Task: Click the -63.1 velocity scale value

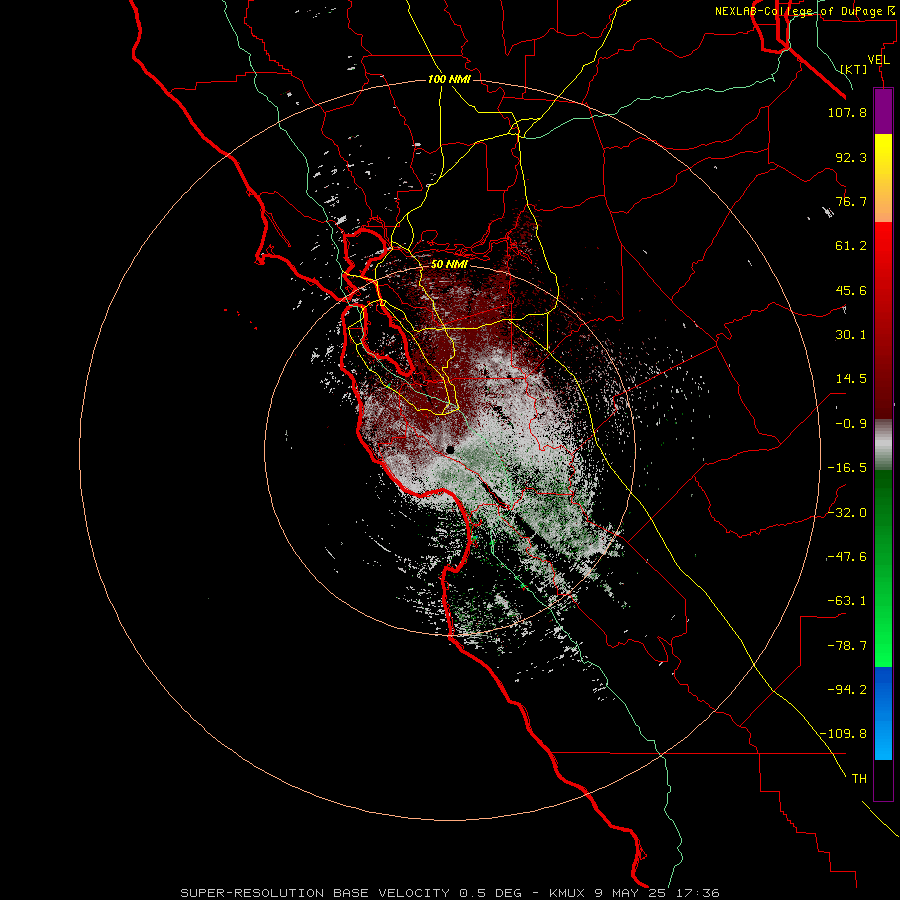Action: tap(847, 601)
